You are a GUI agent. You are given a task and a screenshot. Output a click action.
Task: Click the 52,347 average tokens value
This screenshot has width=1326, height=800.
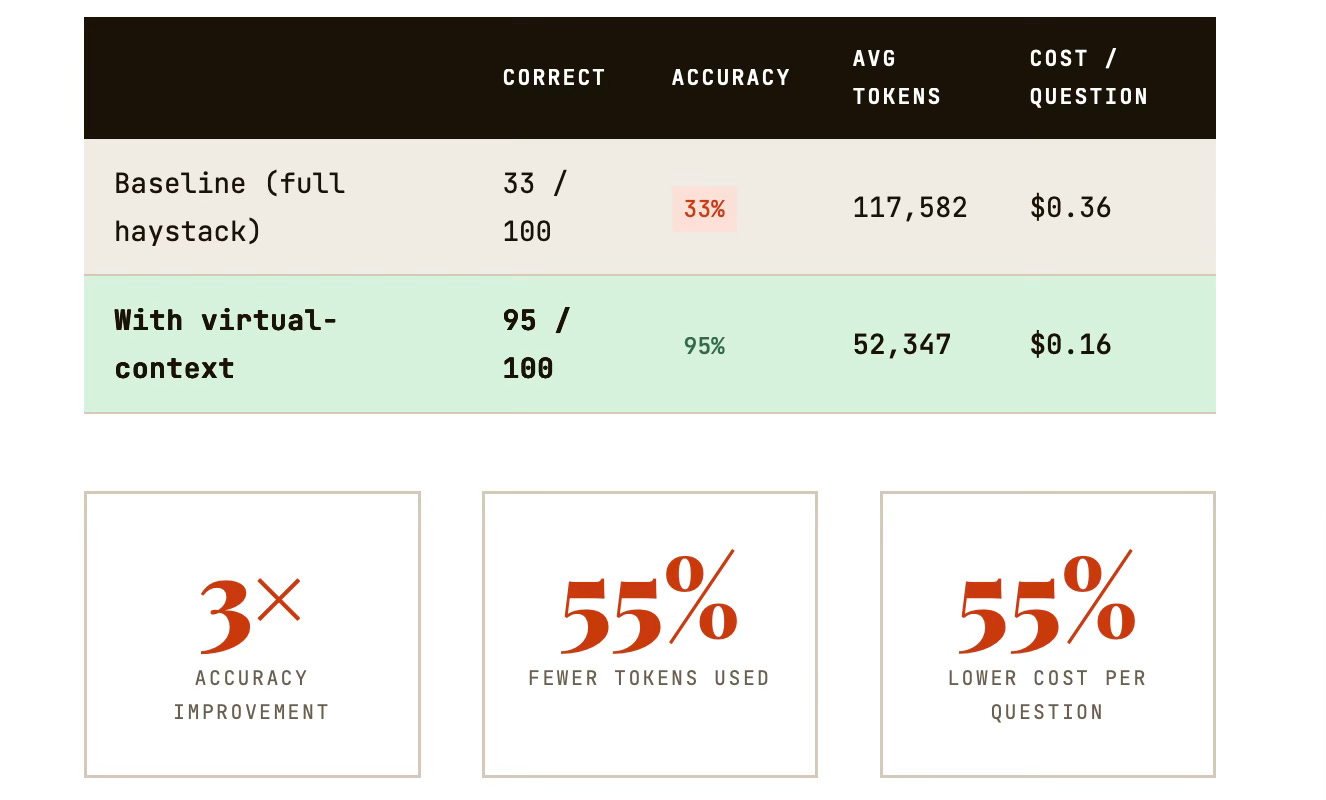point(902,344)
